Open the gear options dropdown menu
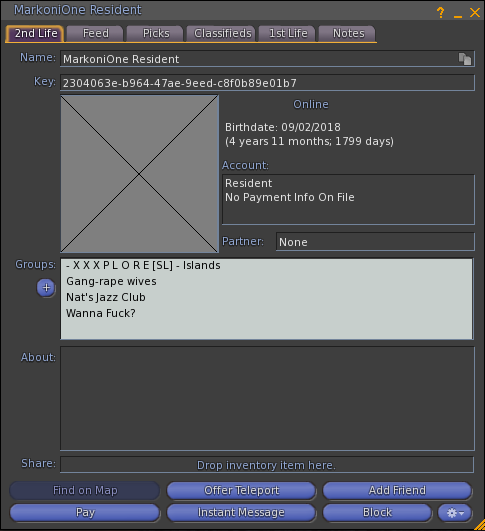Screen dimensions: 485x531 [x=455, y=513]
